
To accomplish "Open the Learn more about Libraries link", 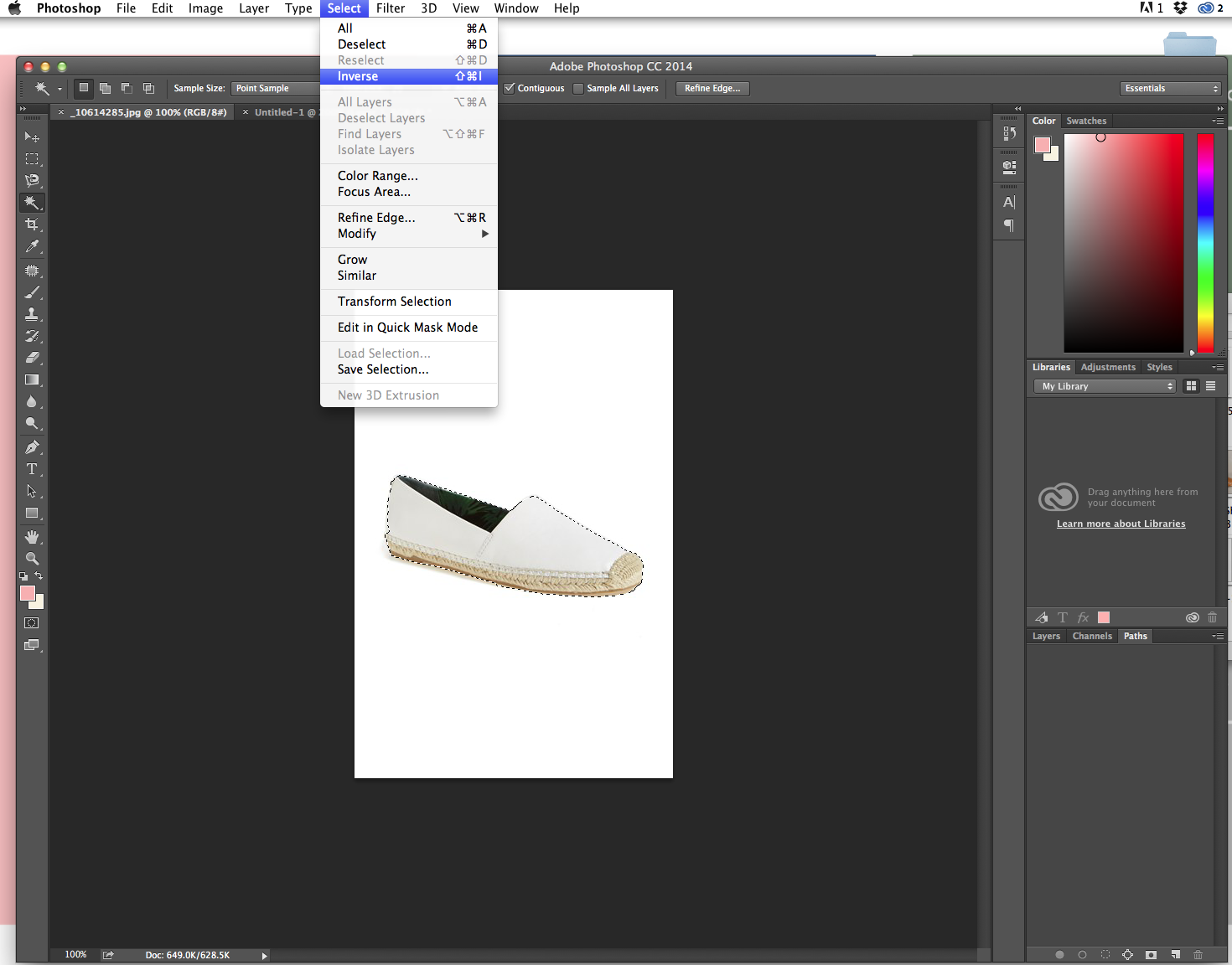I will pos(1121,524).
